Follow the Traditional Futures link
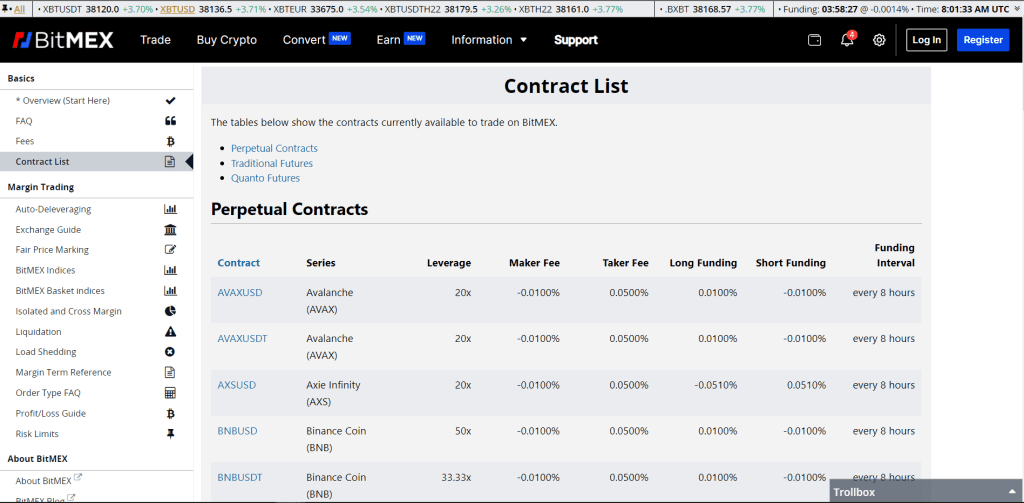Viewport: 1024px width, 503px height. click(x=272, y=163)
